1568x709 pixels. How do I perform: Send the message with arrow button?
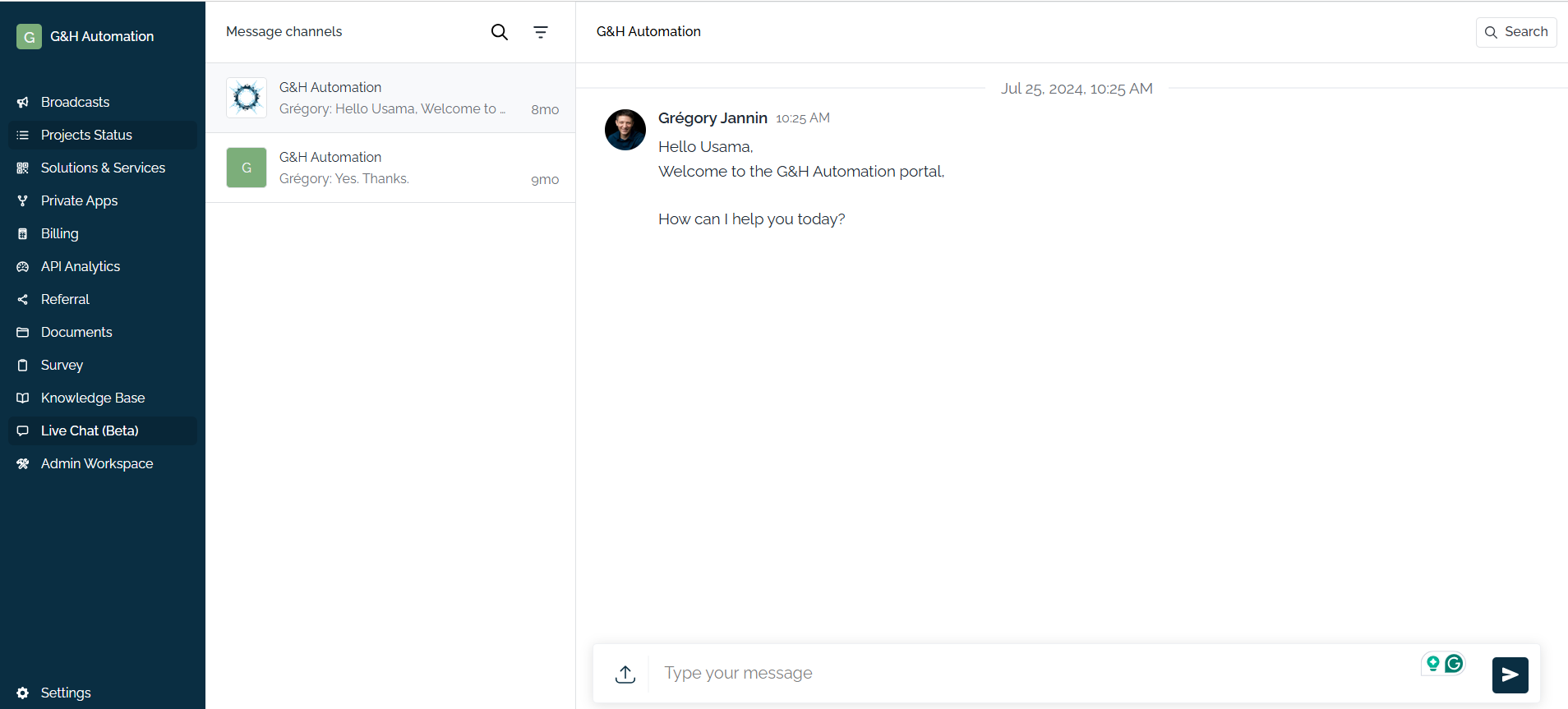pyautogui.click(x=1510, y=674)
